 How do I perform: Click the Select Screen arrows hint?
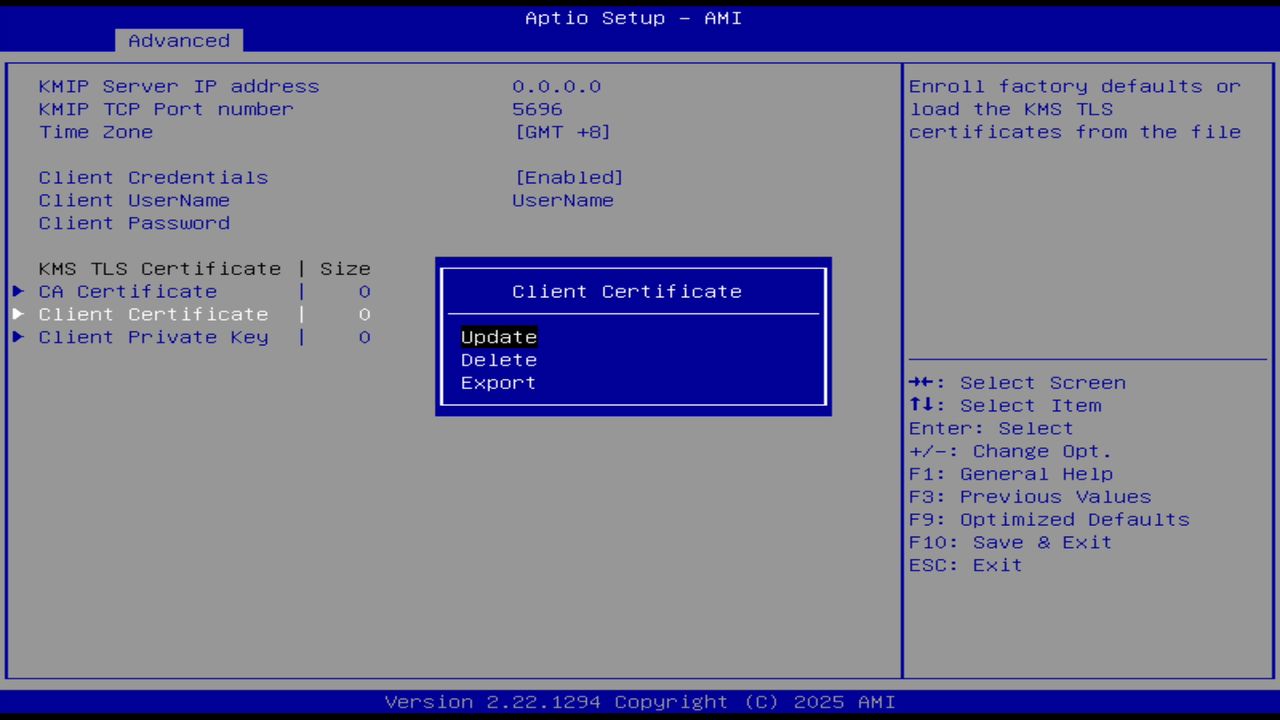(x=1017, y=383)
